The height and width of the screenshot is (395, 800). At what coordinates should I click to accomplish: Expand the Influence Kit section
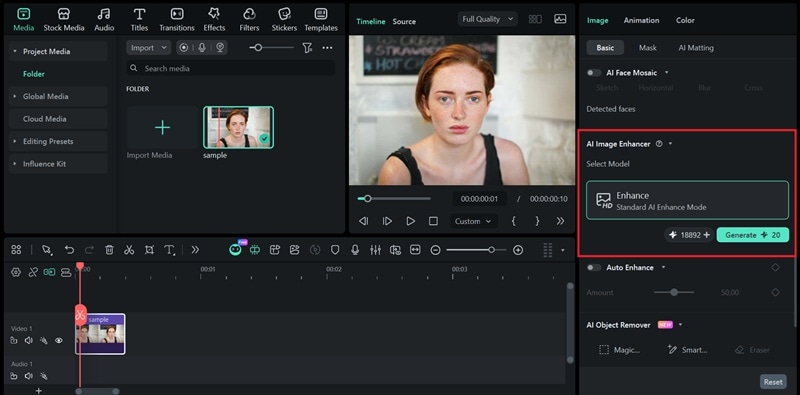(15, 164)
